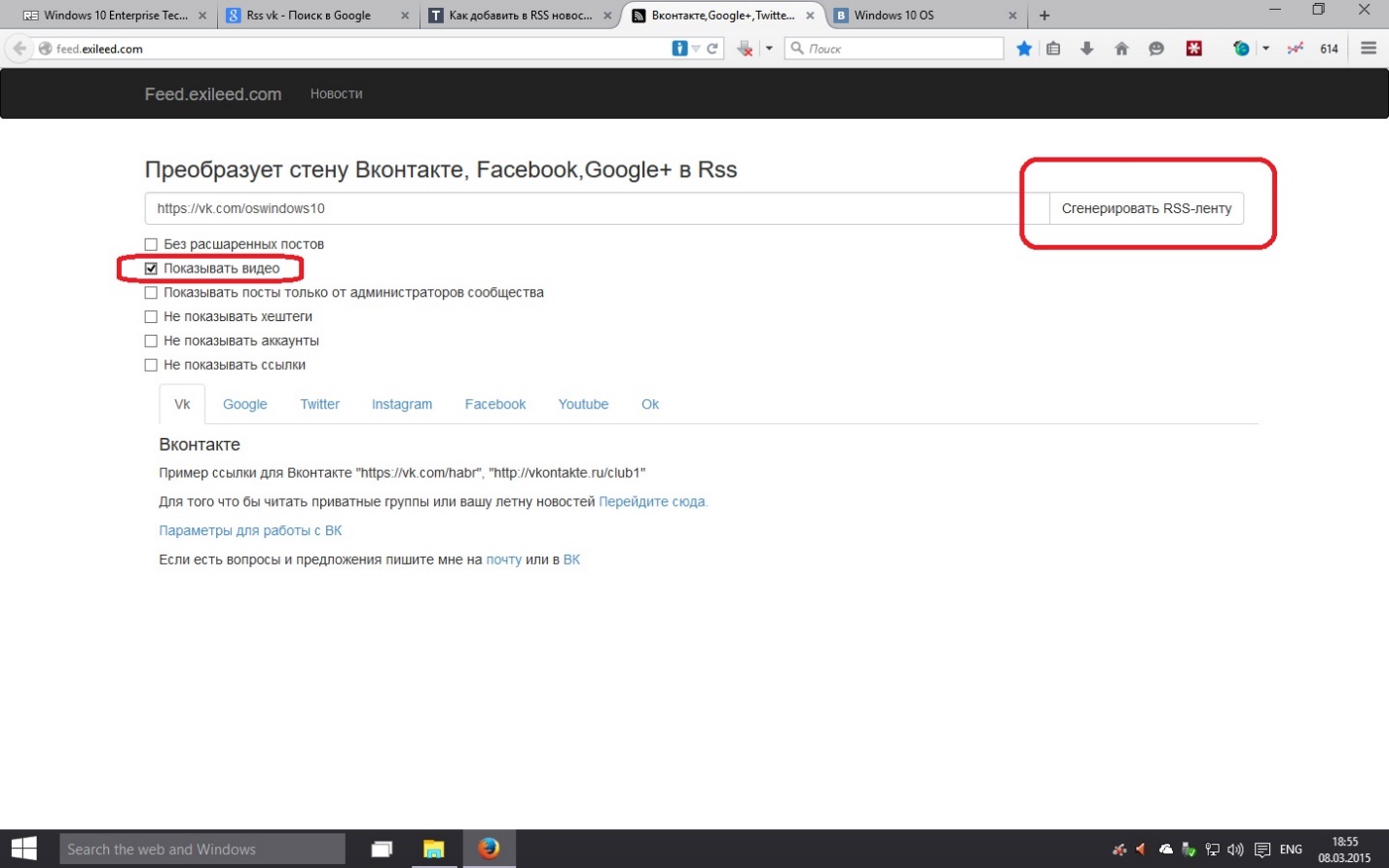
Task: Open the Windows Start button
Action: (24, 849)
